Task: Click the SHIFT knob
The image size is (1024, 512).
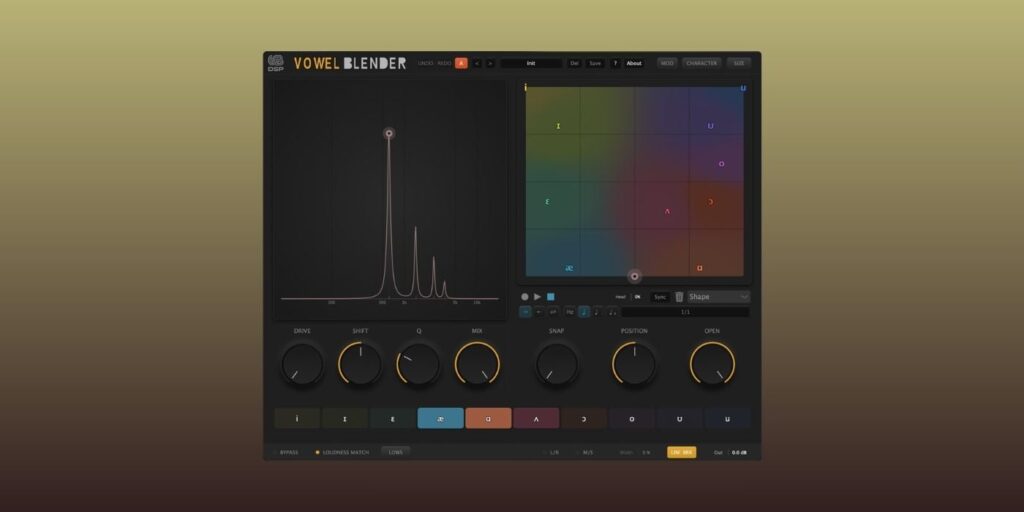Action: pyautogui.click(x=360, y=364)
